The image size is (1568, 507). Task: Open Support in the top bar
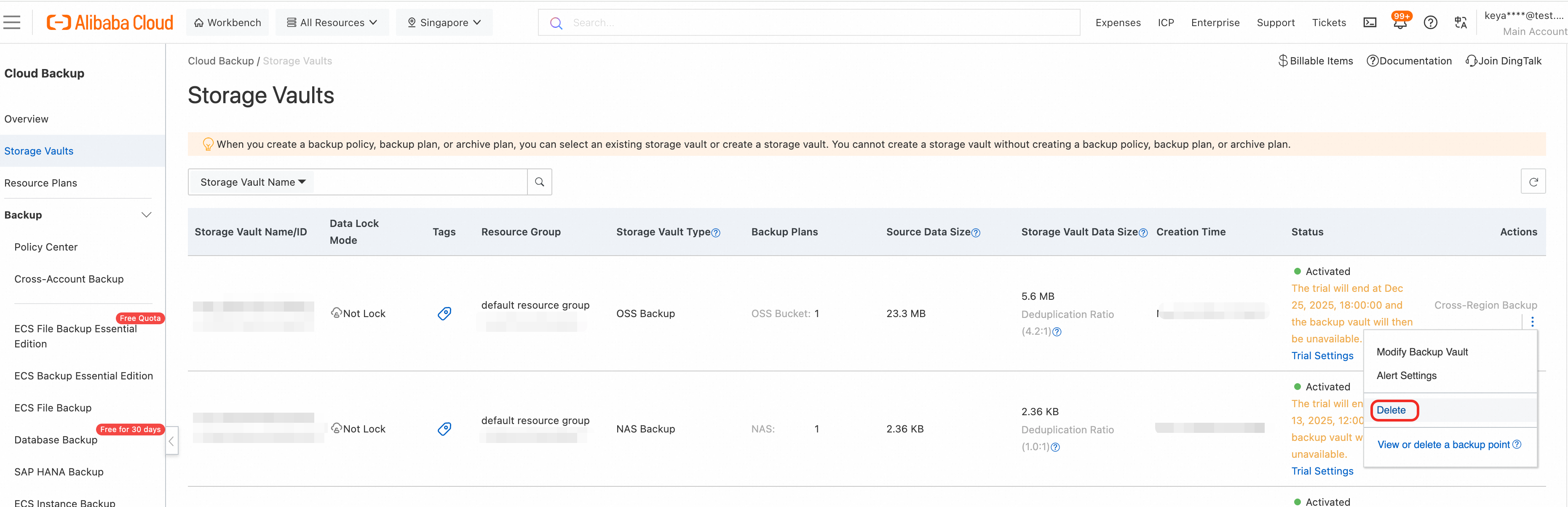pos(1275,22)
